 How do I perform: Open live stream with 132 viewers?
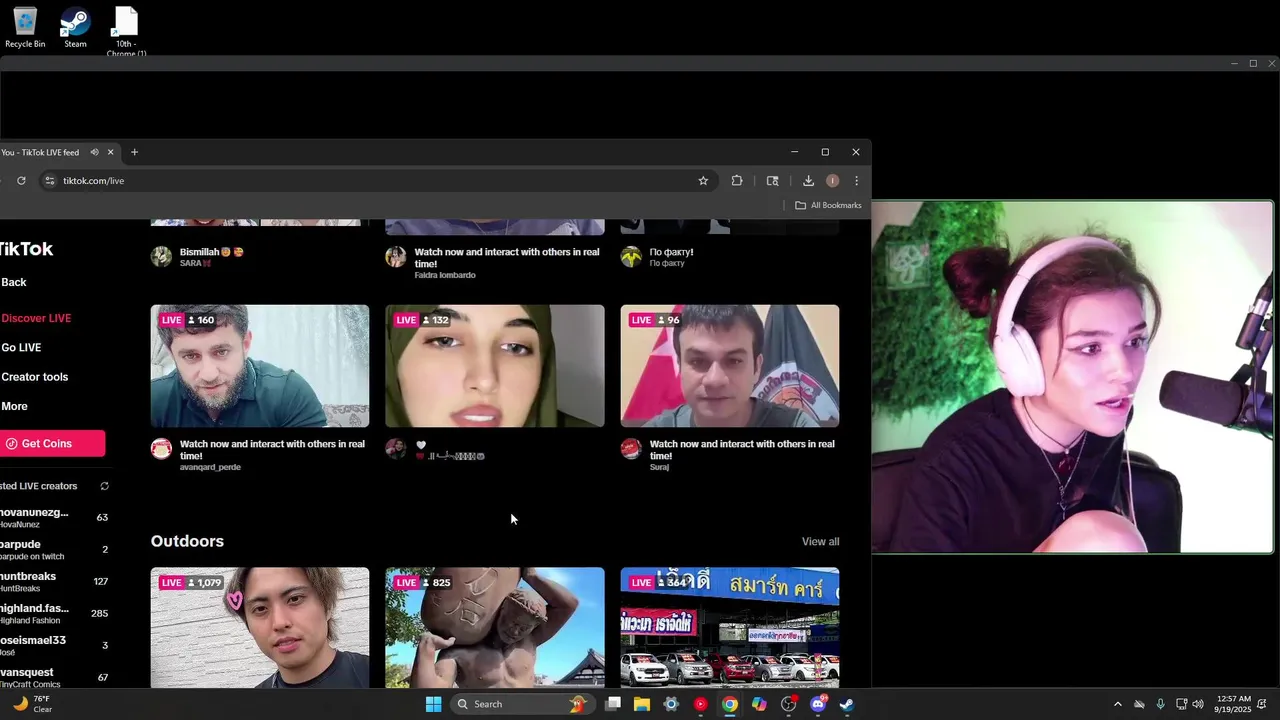coord(495,366)
